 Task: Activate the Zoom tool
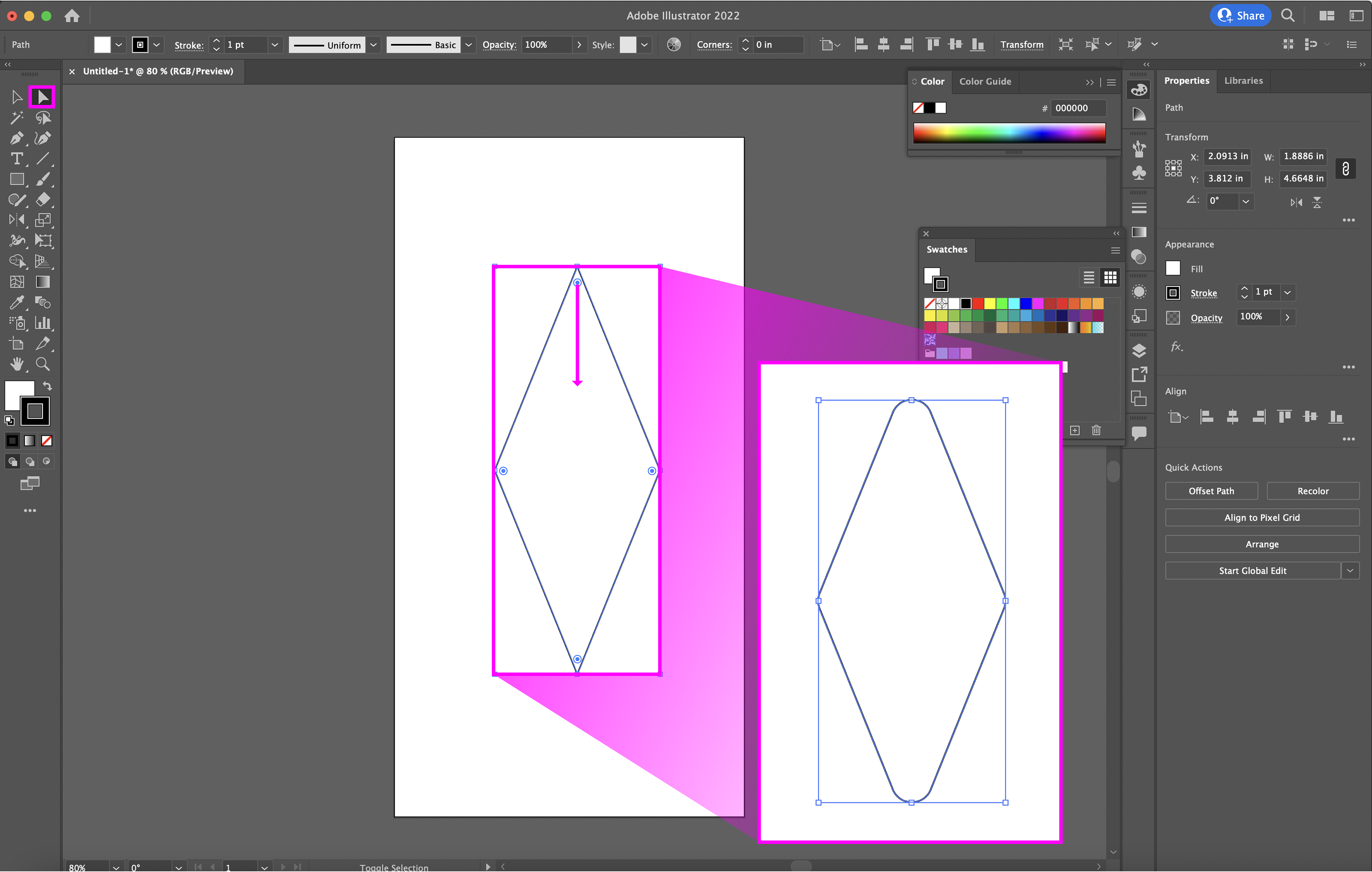[43, 364]
